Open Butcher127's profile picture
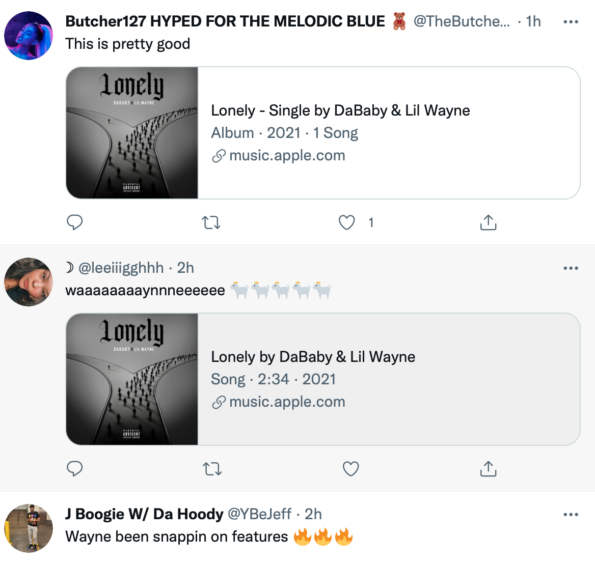The height and width of the screenshot is (563, 595). 28,35
